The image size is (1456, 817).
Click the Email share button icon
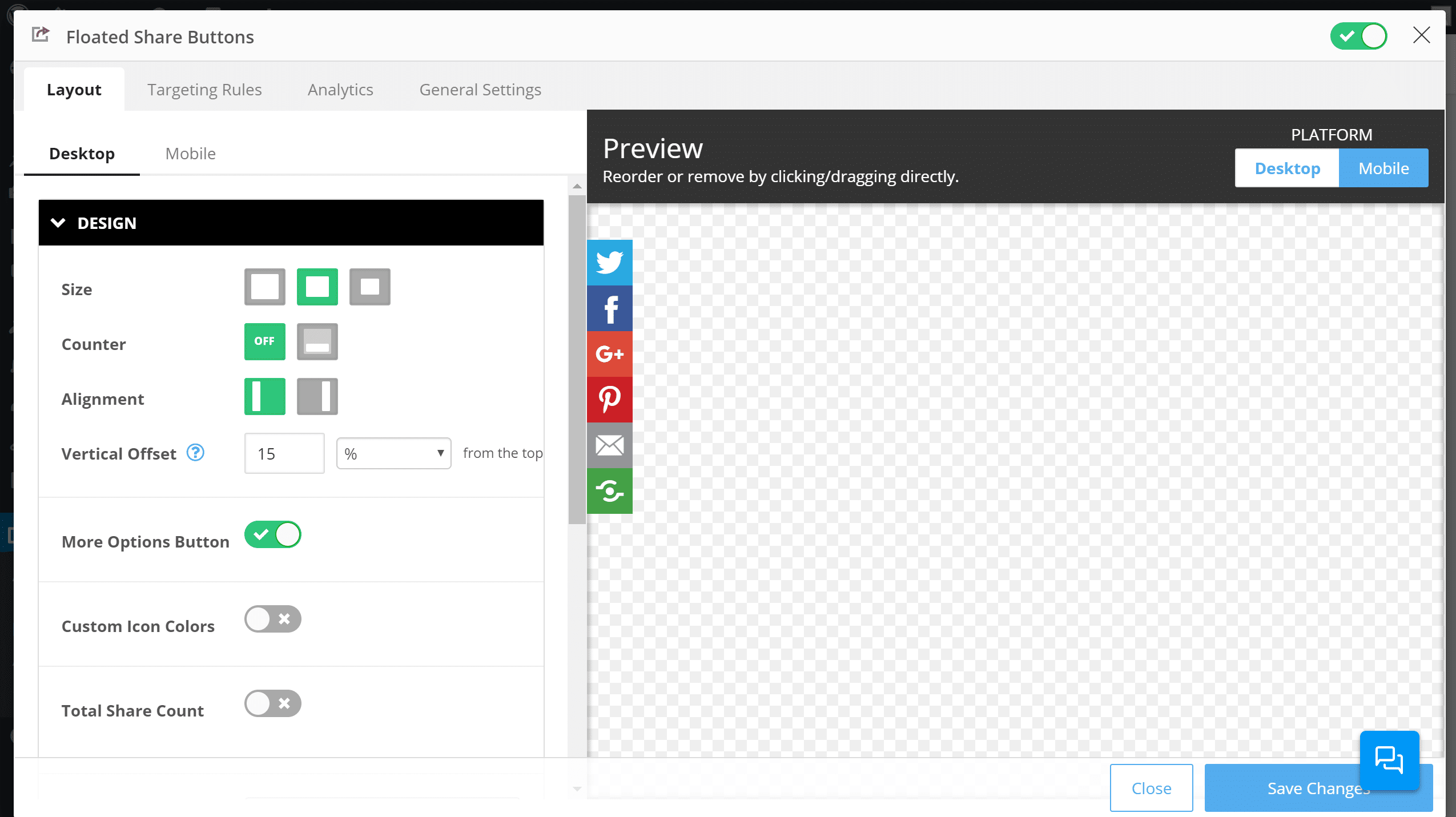click(610, 445)
